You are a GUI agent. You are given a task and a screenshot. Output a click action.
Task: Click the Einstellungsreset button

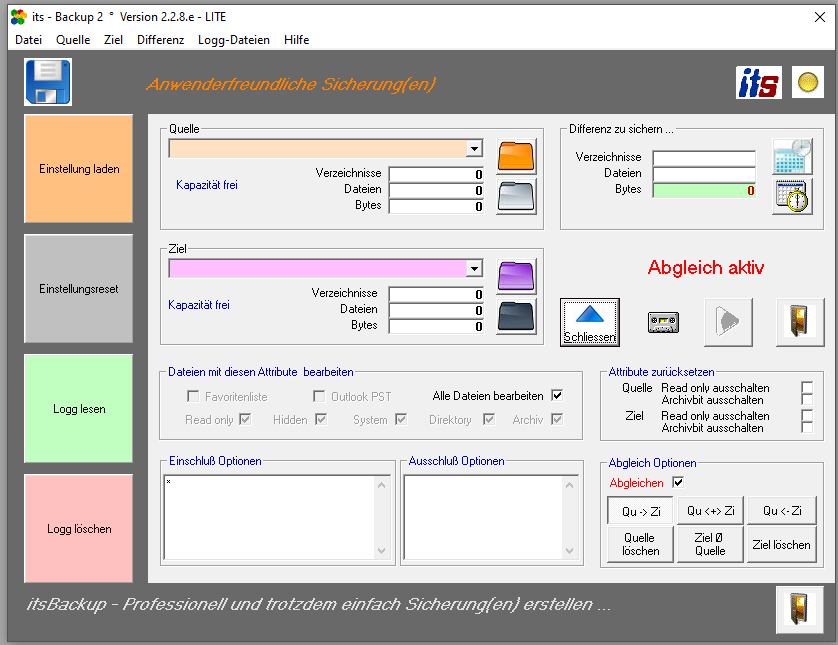[x=79, y=289]
